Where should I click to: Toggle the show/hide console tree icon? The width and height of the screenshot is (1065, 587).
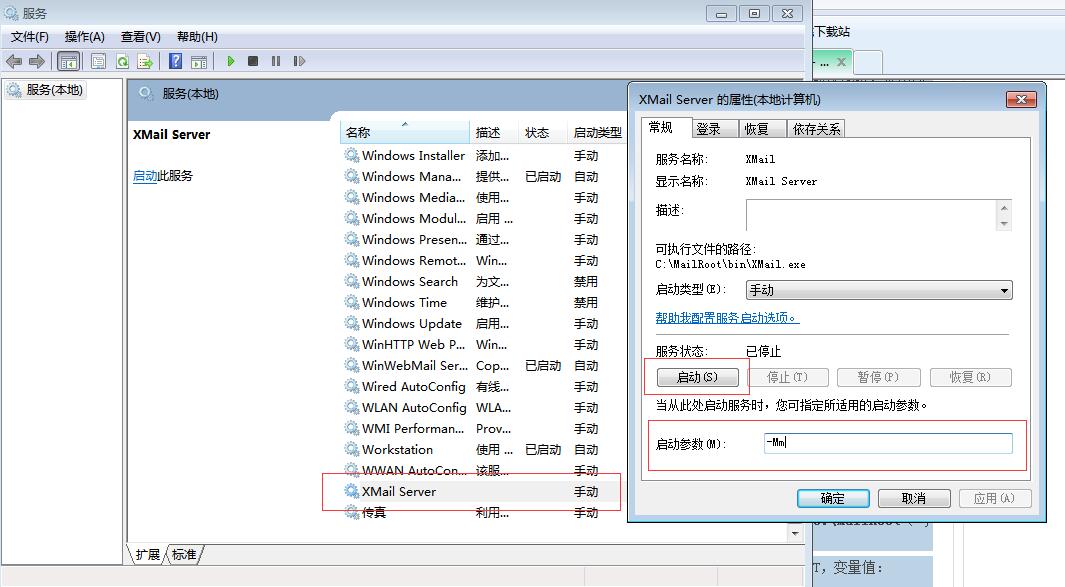coord(69,61)
